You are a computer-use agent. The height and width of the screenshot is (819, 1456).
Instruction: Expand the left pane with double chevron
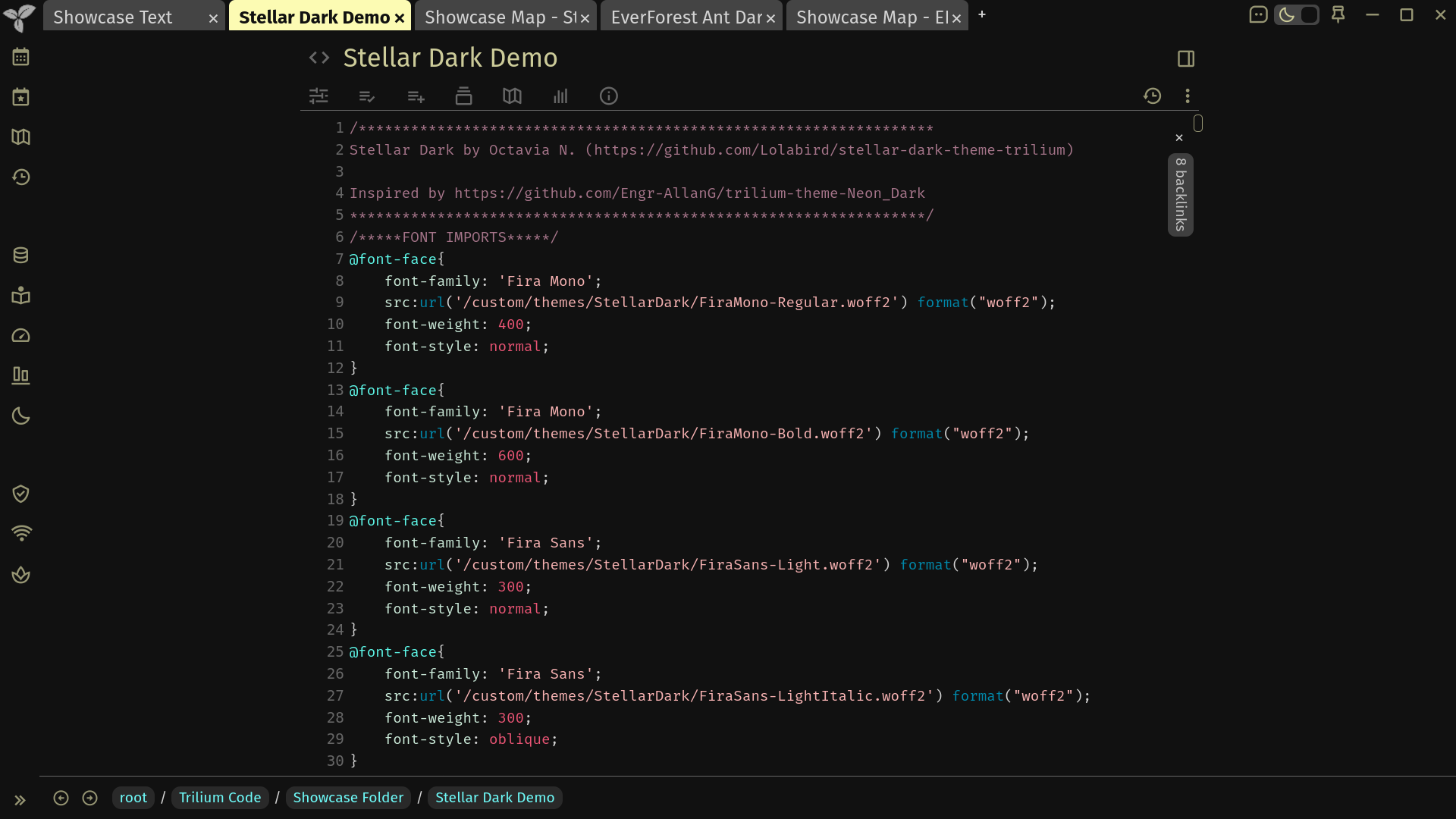point(20,800)
